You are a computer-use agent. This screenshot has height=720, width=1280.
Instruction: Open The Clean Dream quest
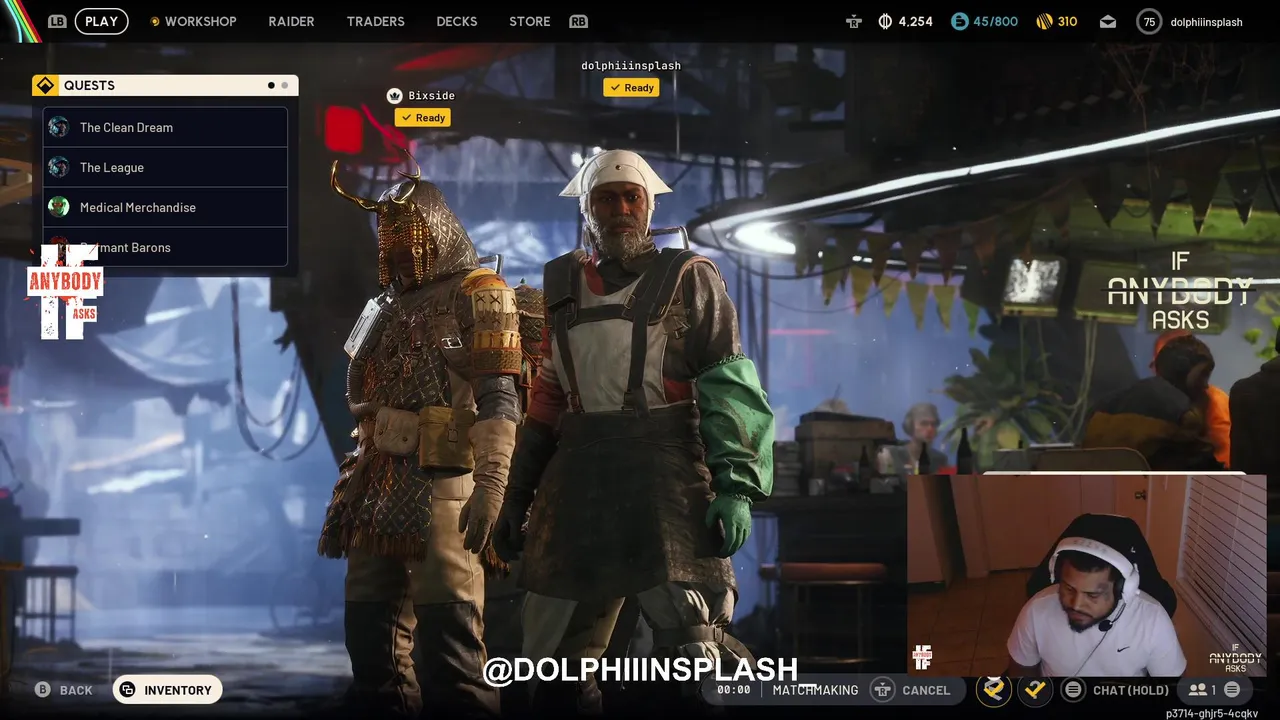tap(165, 127)
